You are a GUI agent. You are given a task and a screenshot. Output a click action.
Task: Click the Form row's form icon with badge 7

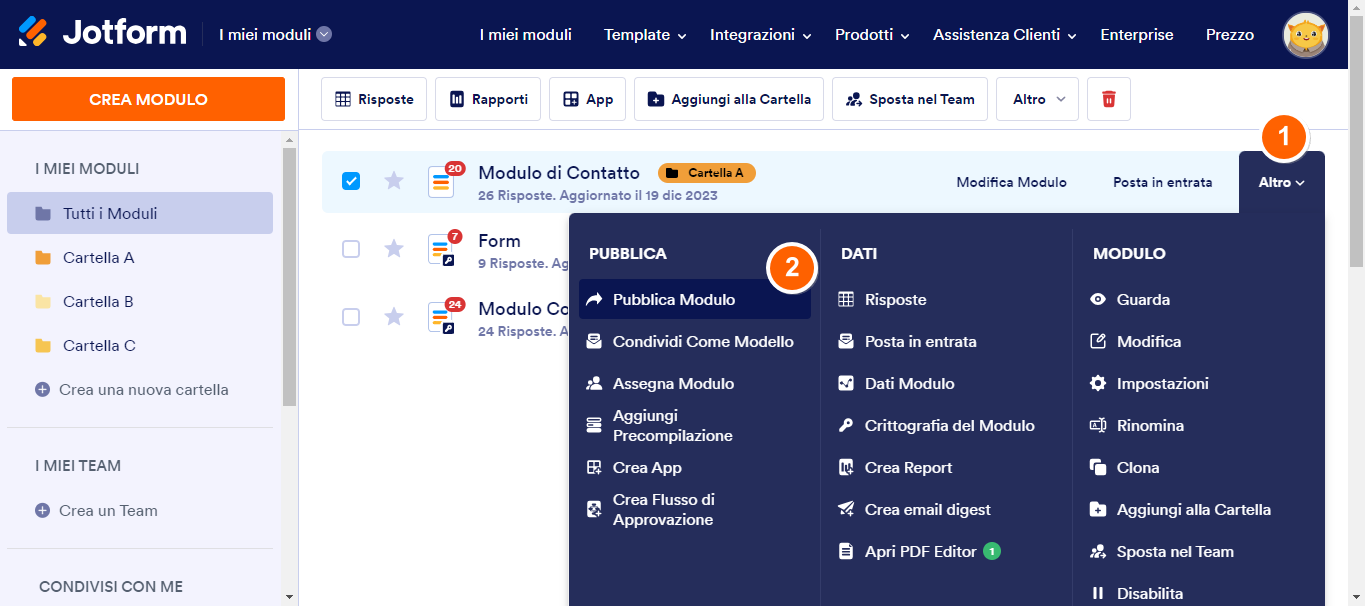(442, 249)
